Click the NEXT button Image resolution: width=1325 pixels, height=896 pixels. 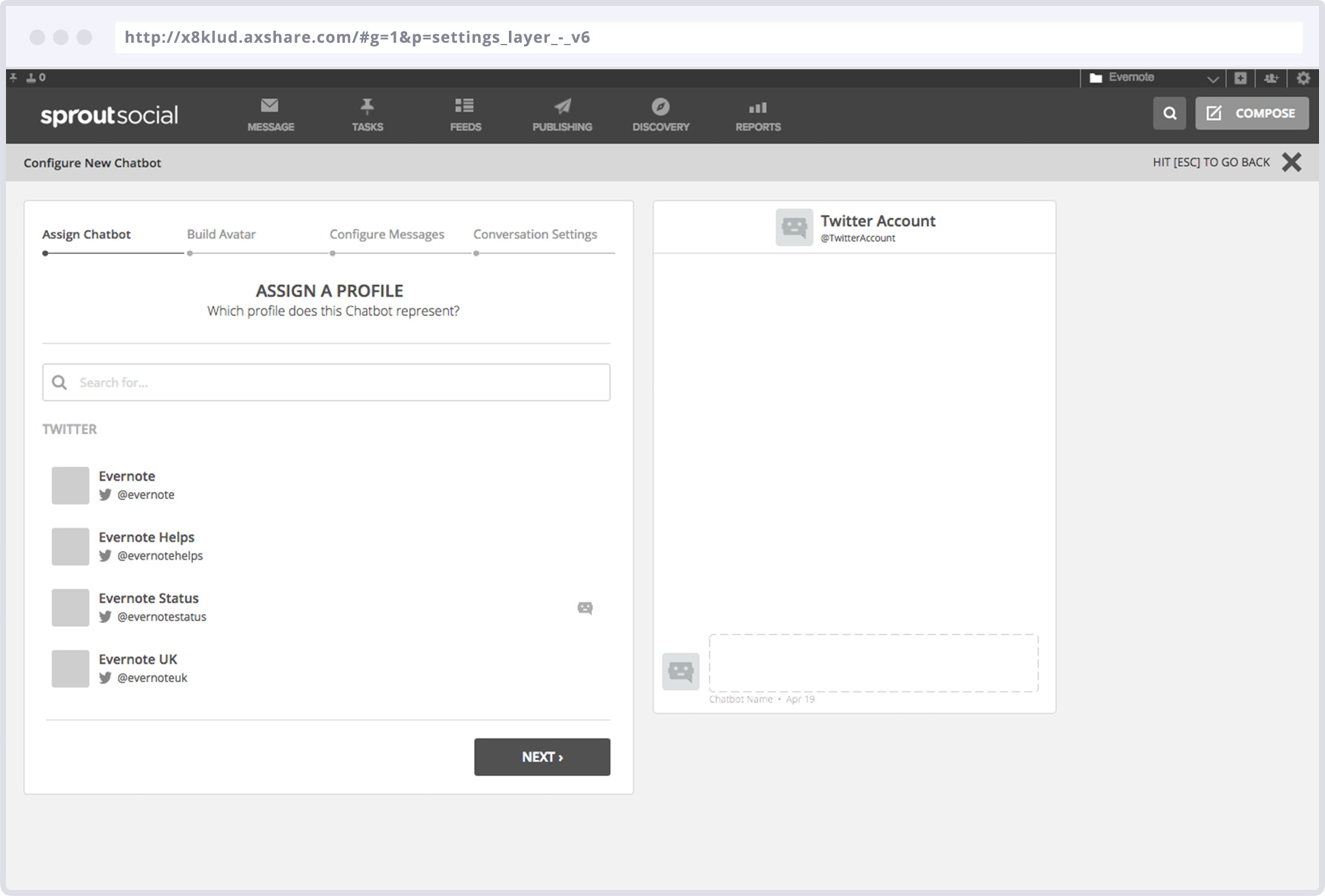[x=542, y=757]
